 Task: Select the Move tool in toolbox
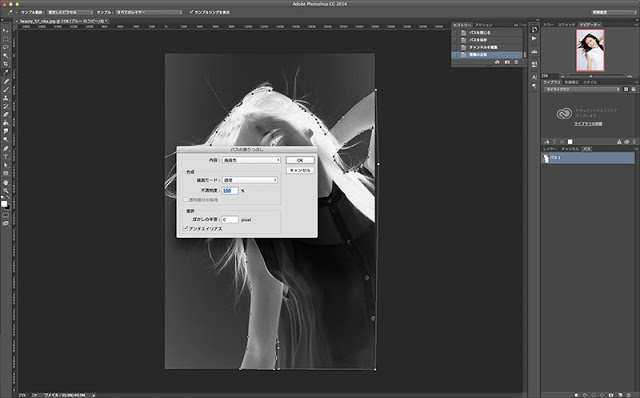click(6, 31)
